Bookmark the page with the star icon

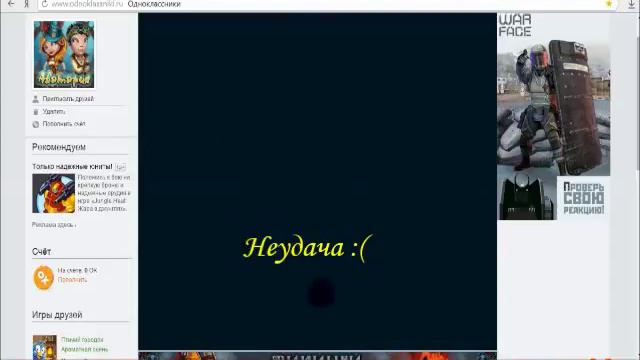(609, 4)
